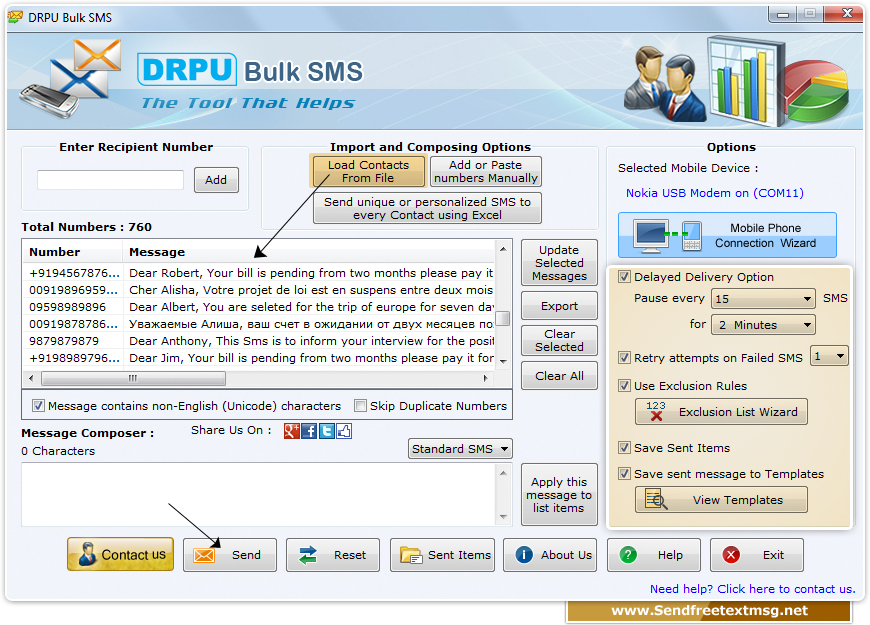Select the row for number 09598989896
Image resolution: width=870 pixels, height=625 pixels.
pos(259,307)
